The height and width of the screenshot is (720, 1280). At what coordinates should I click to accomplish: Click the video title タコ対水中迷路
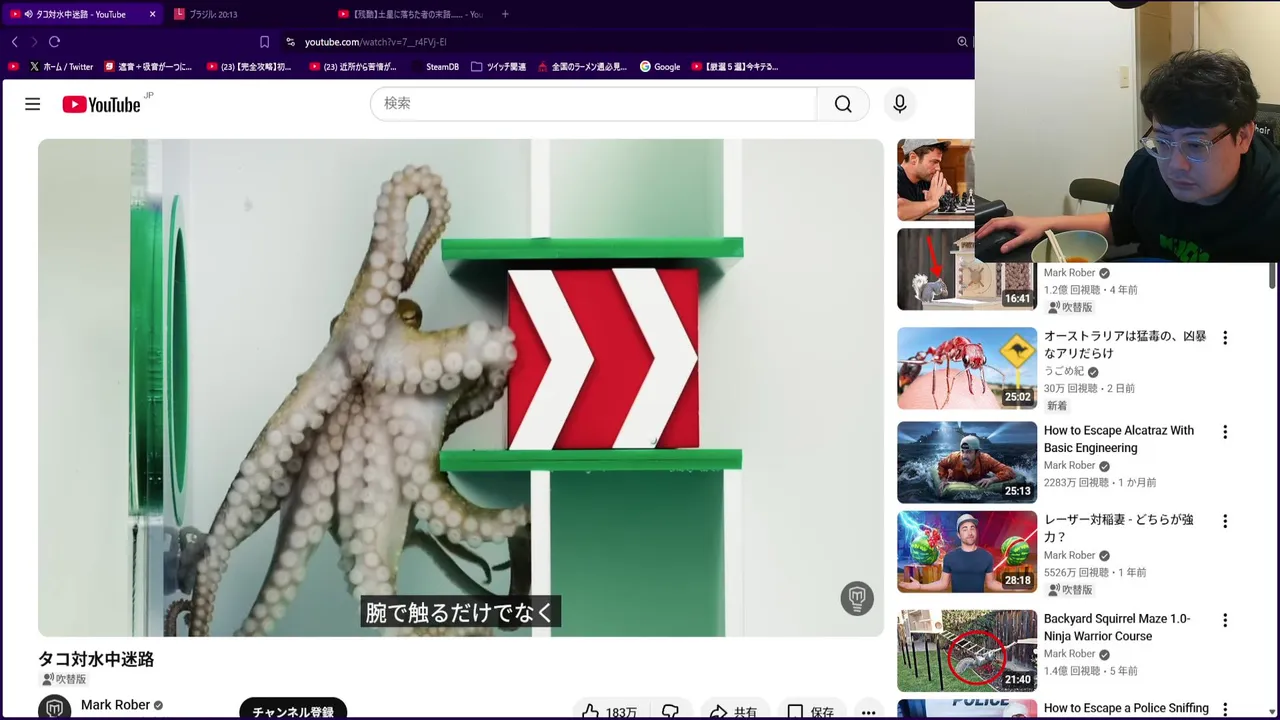coord(96,659)
